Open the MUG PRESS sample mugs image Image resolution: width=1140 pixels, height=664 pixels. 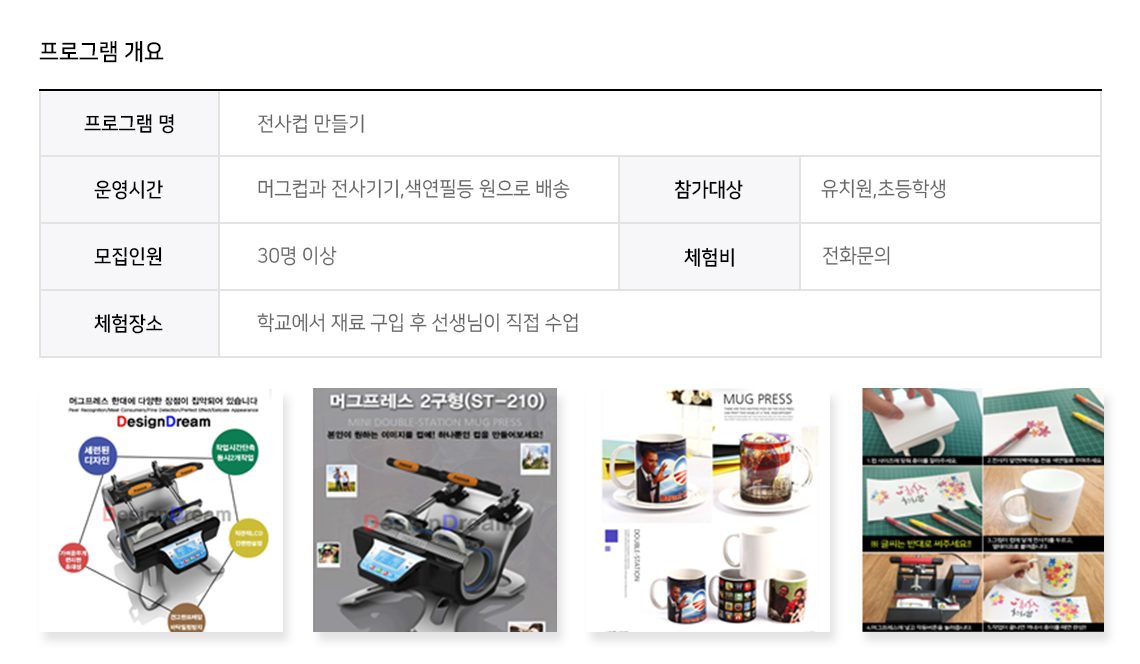pos(708,509)
